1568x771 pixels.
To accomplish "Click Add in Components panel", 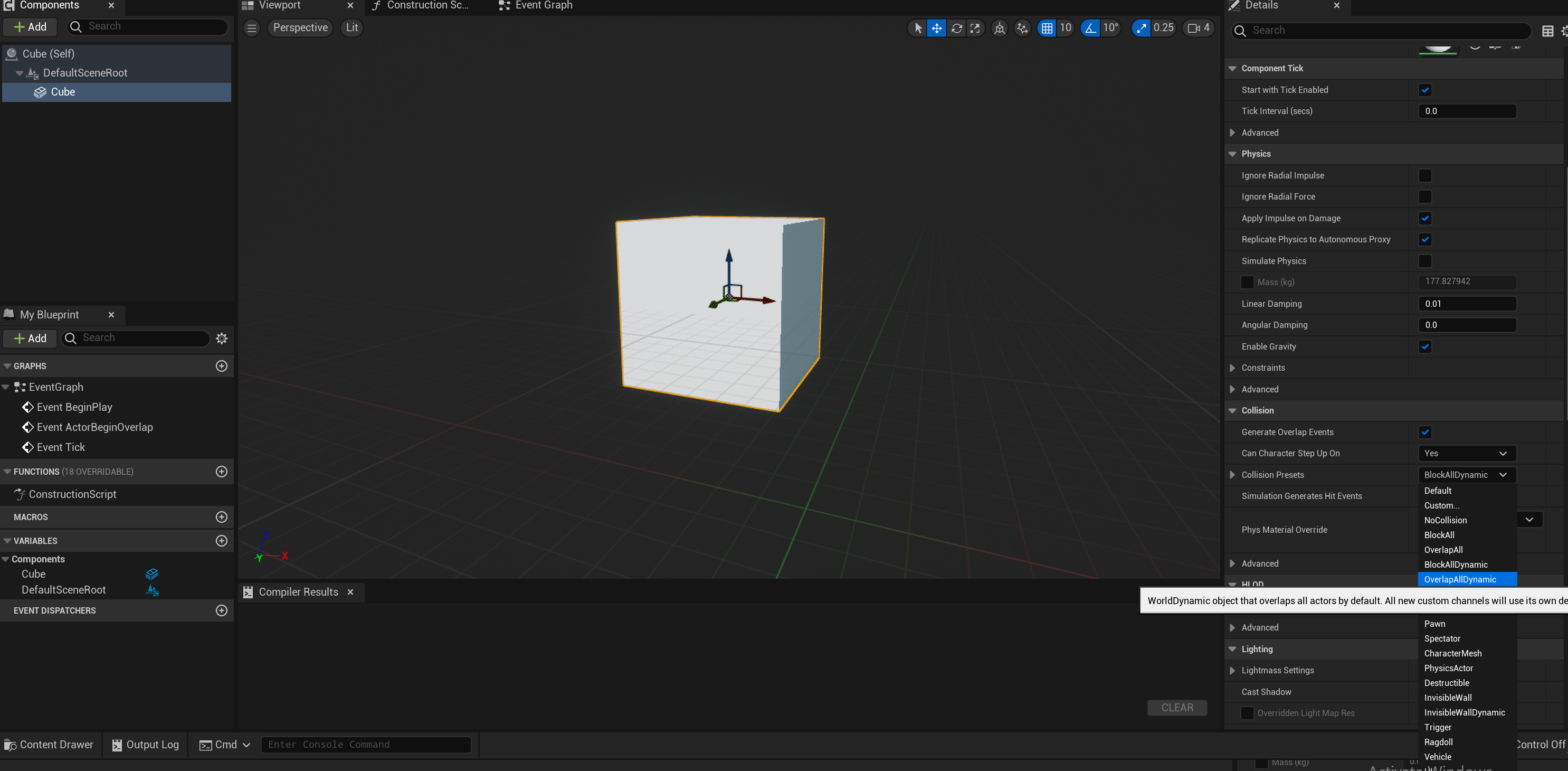I will 30,27.
